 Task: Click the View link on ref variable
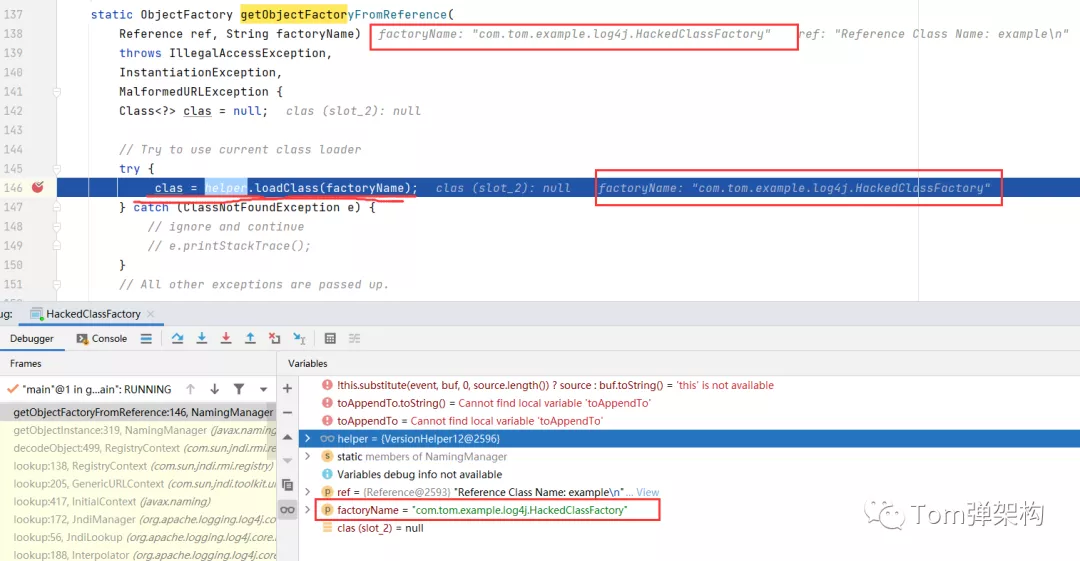click(x=648, y=492)
